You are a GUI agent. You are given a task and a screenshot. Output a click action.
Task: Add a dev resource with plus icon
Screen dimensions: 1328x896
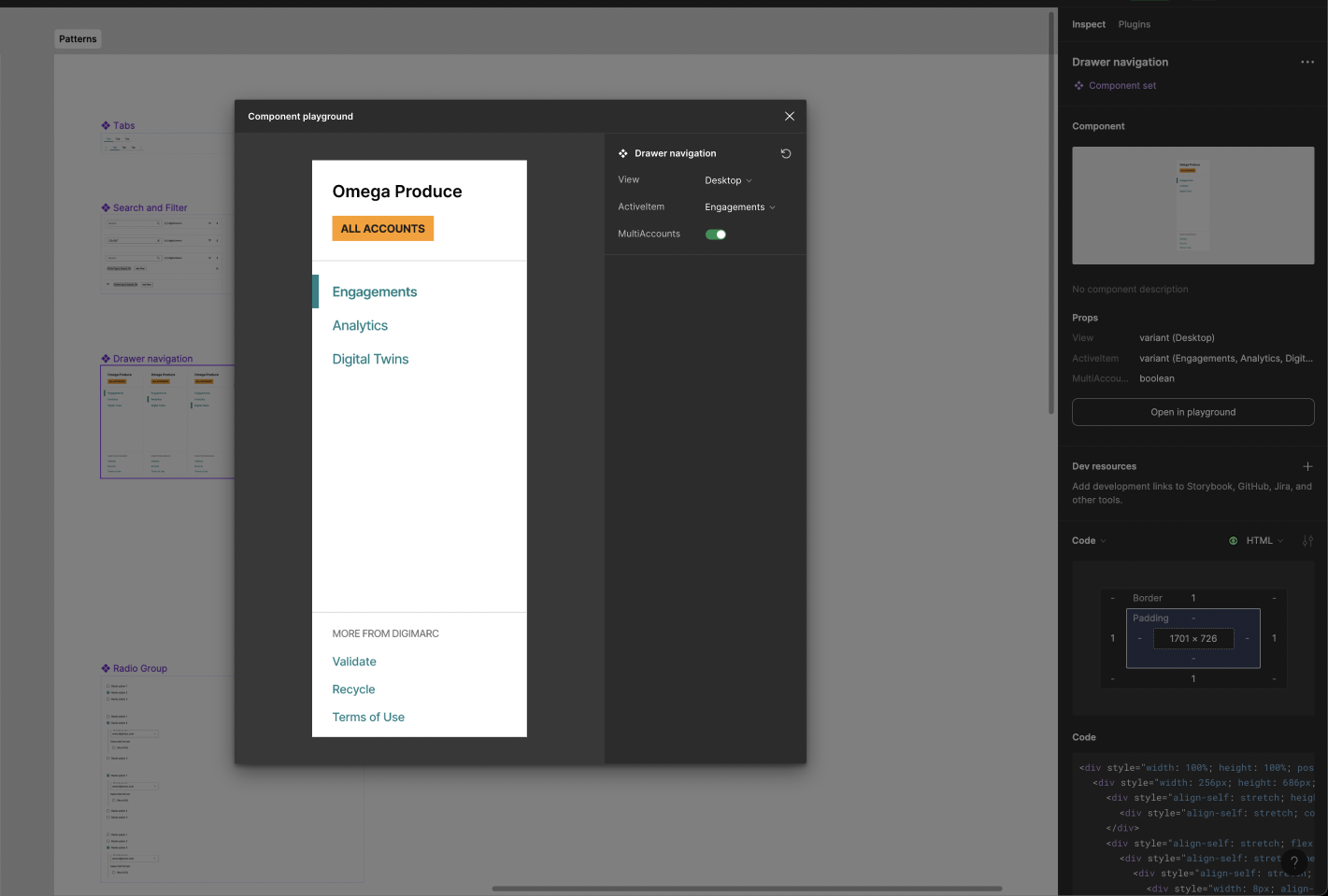point(1307,466)
